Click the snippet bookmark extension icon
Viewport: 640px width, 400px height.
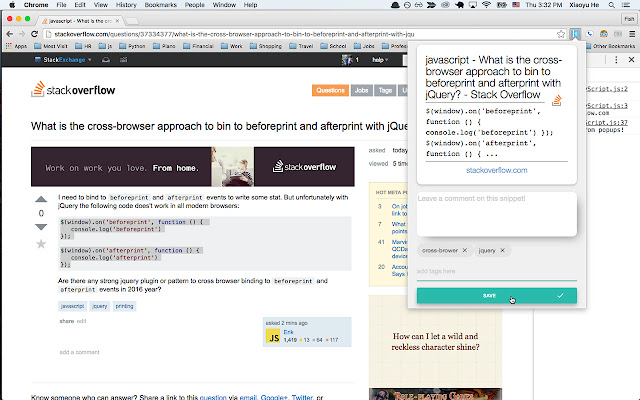pos(575,34)
